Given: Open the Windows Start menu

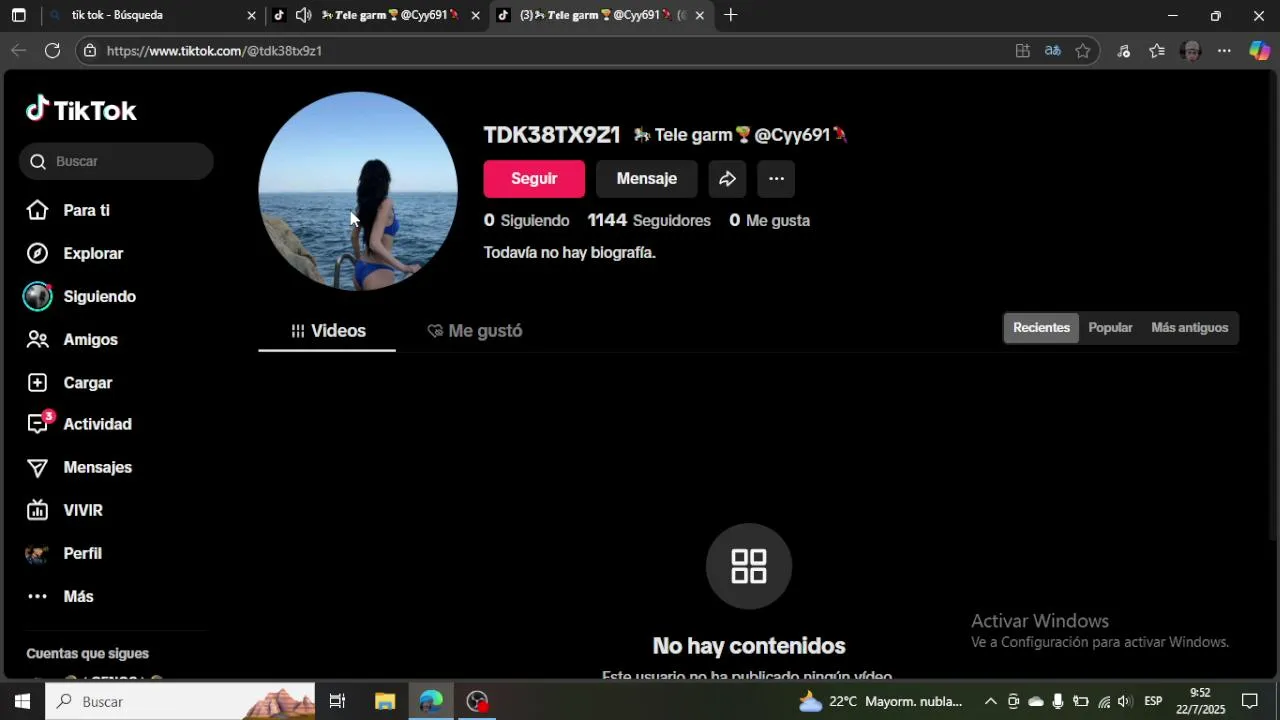Looking at the screenshot, I should pyautogui.click(x=22, y=701).
